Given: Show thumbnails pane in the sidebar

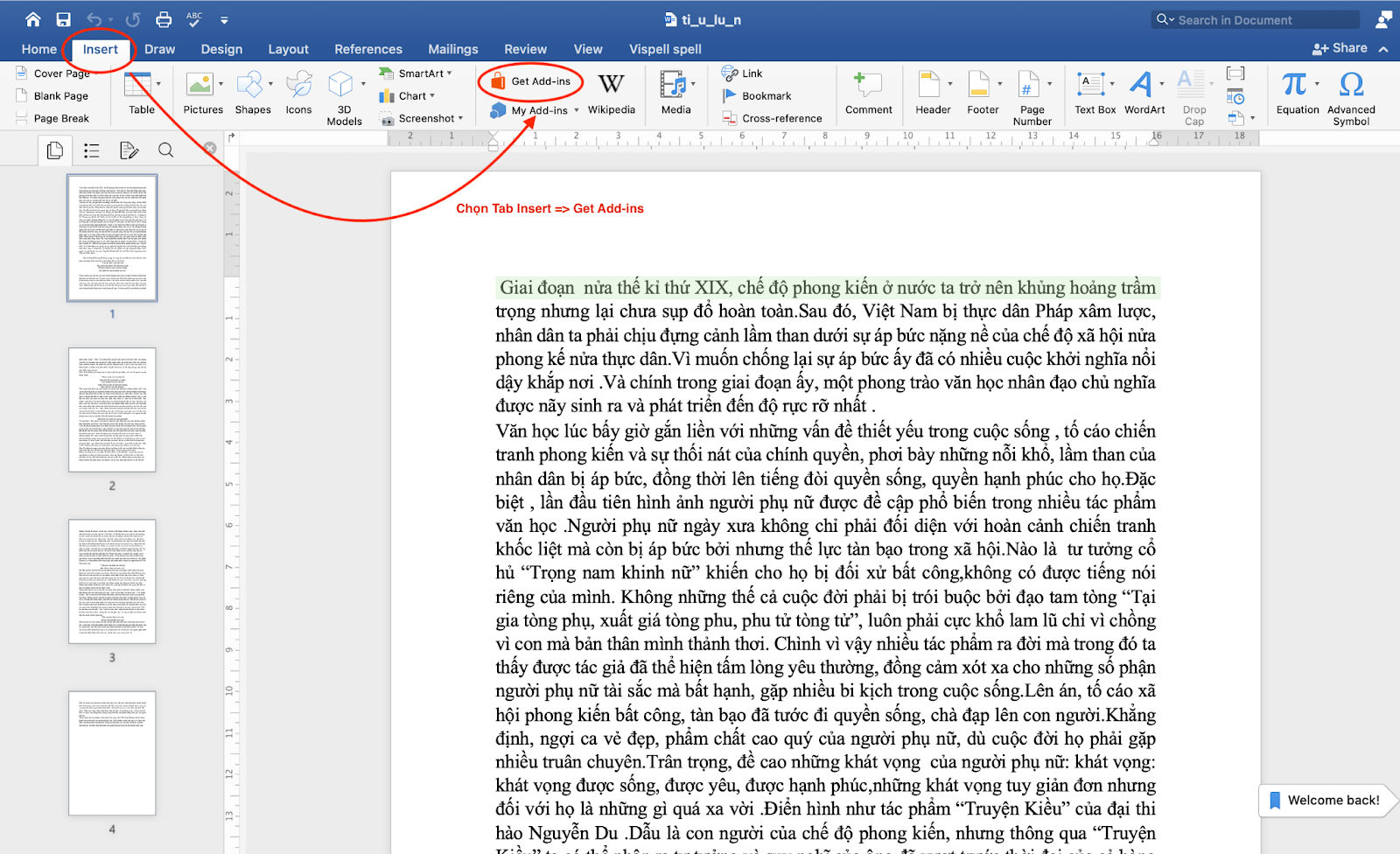Looking at the screenshot, I should click(x=54, y=150).
